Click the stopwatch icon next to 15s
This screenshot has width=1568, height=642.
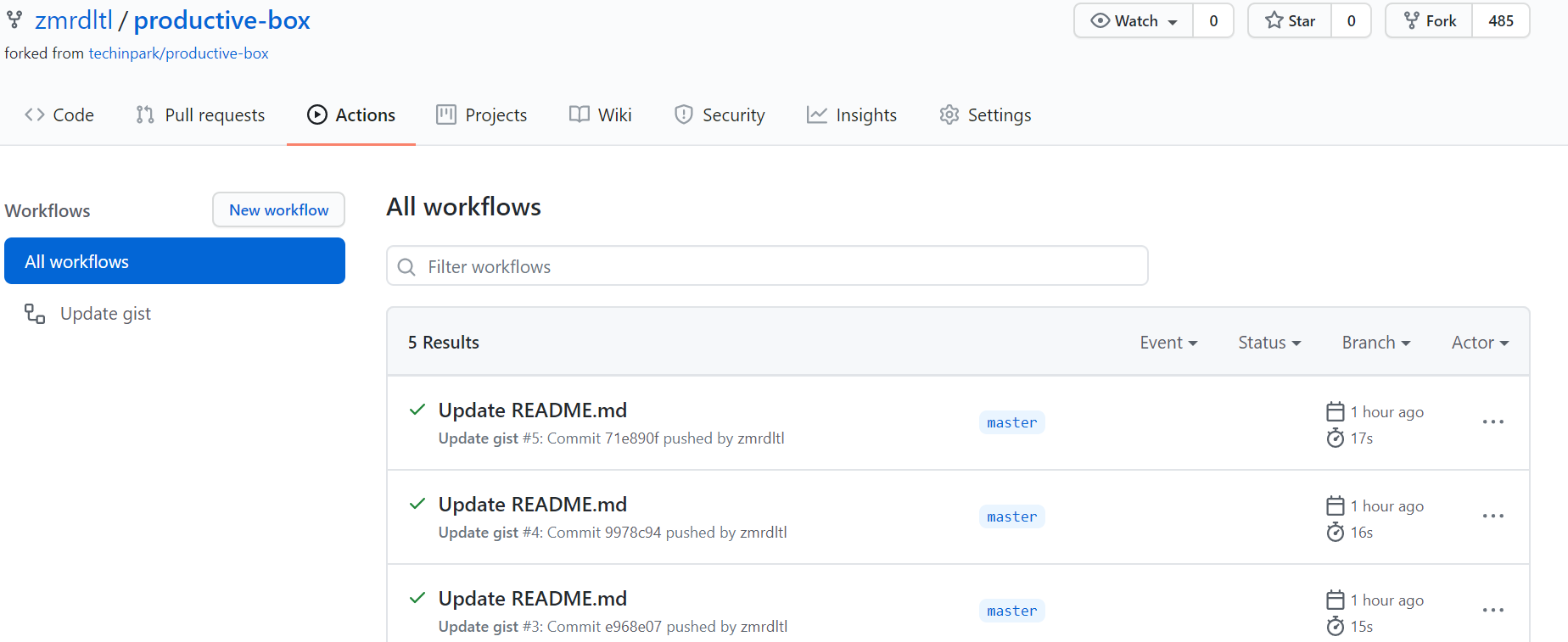(x=1336, y=626)
